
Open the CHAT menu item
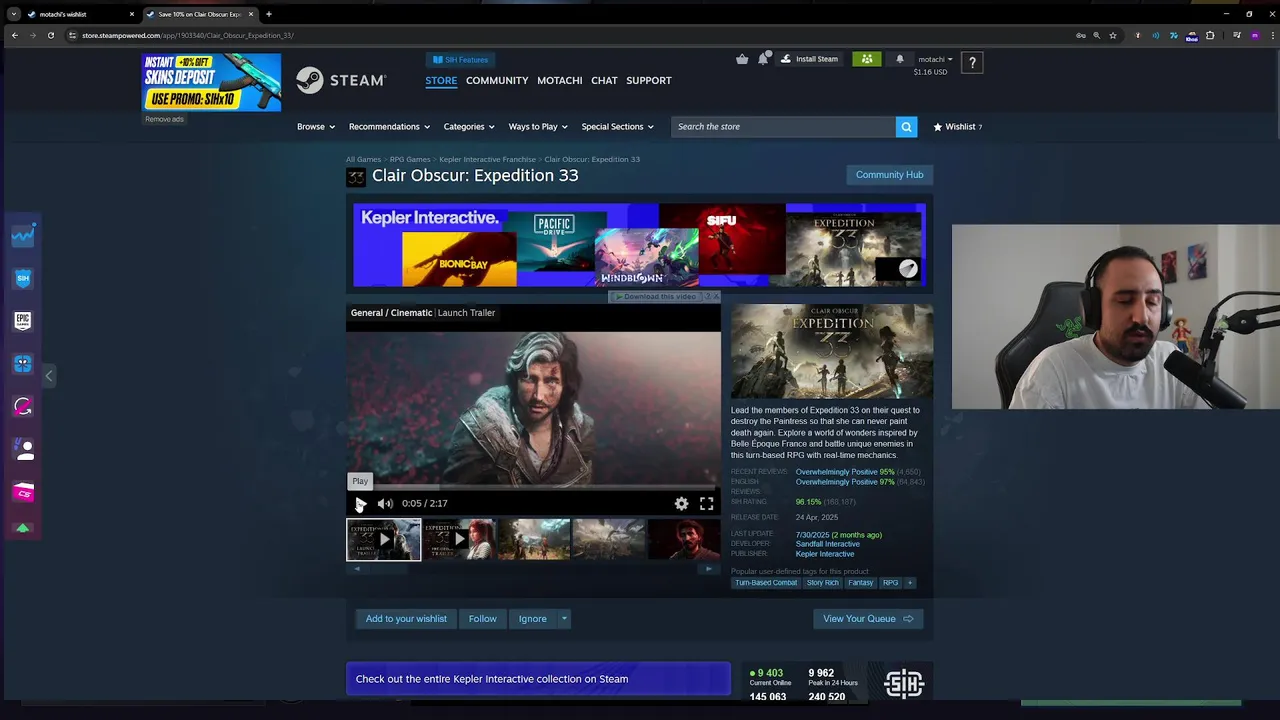[604, 80]
